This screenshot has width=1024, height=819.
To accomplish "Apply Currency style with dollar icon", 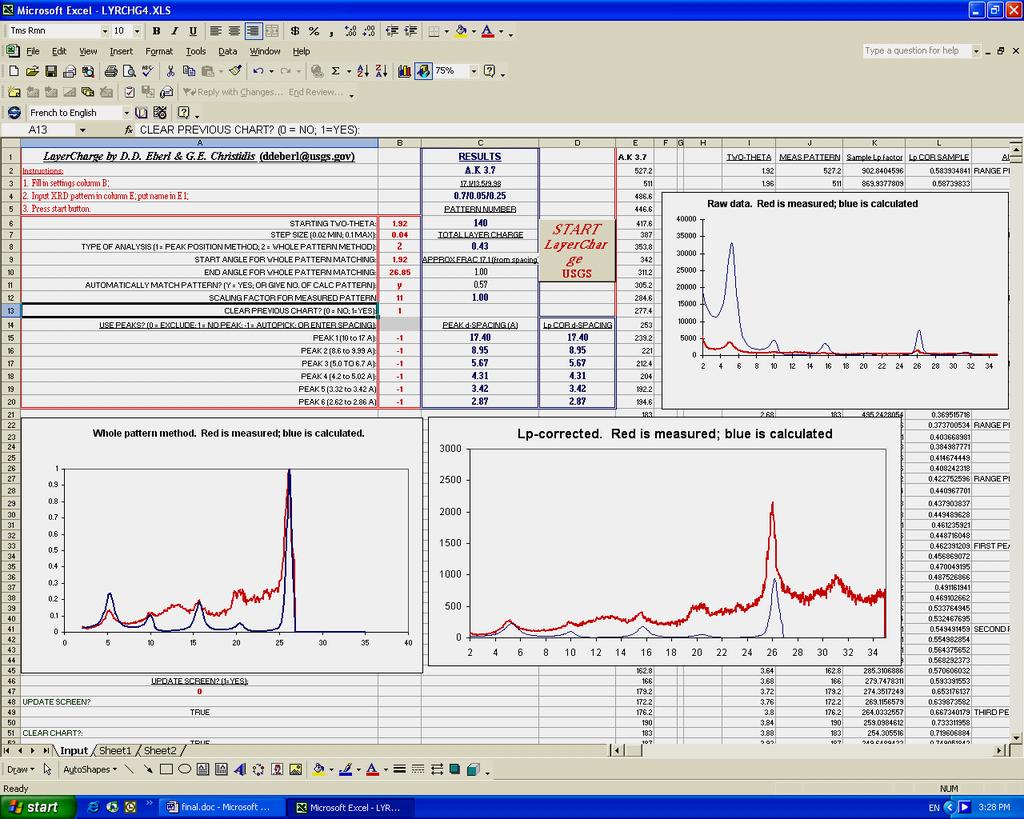I will pyautogui.click(x=295, y=31).
